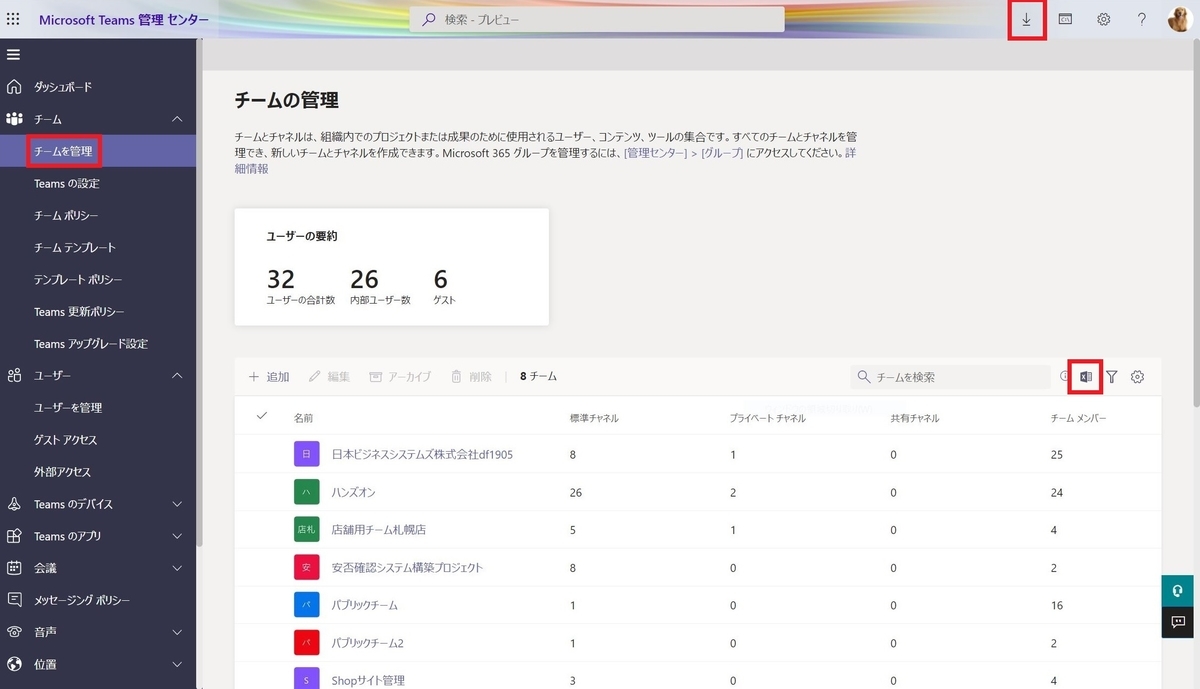Open the app launcher waffle icon
The image size is (1200, 689).
tap(13, 19)
